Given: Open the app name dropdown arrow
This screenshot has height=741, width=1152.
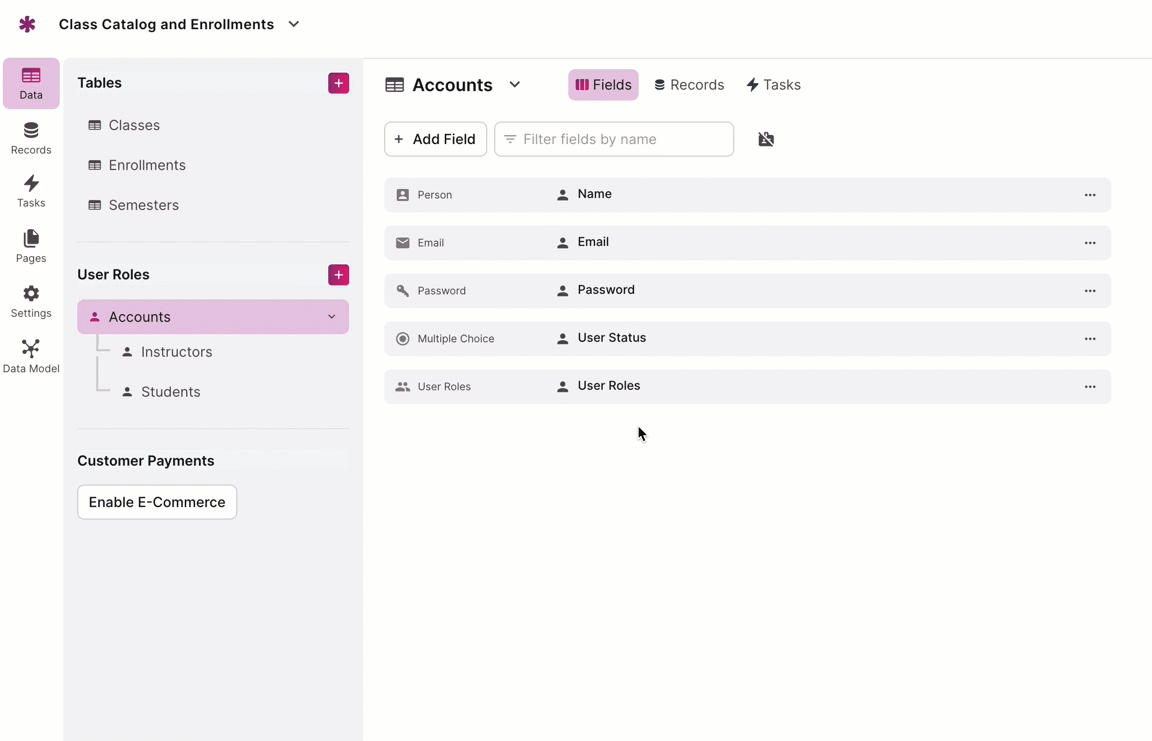Looking at the screenshot, I should 294,24.
